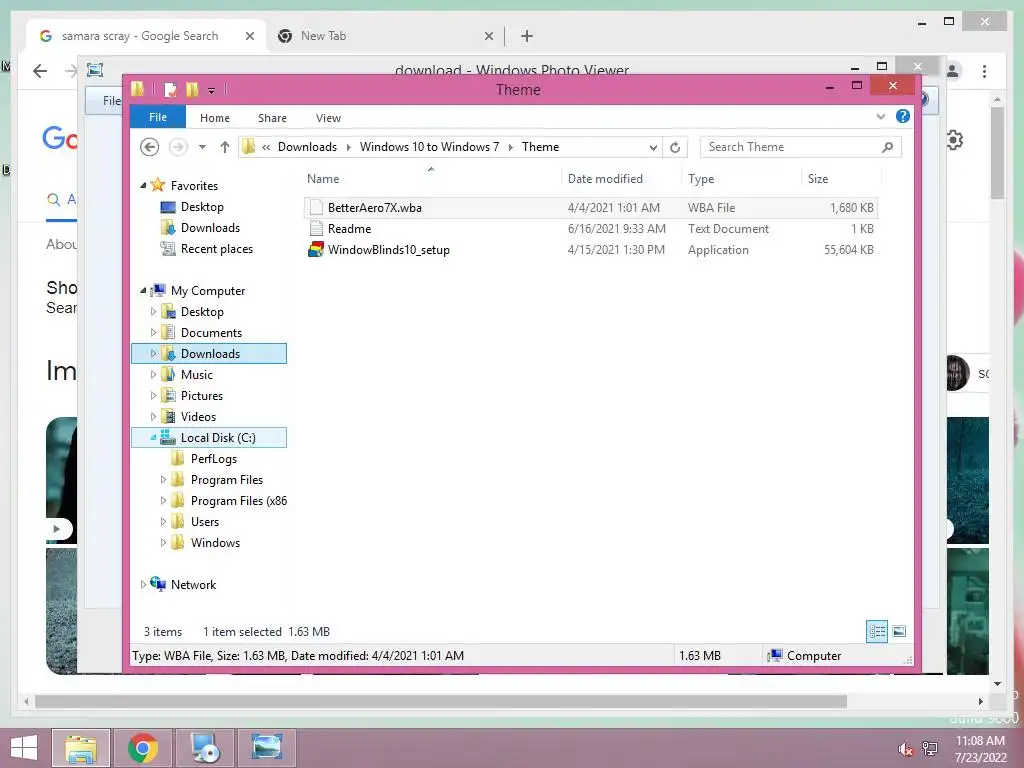This screenshot has width=1024, height=768.
Task: Open Chrome three-dot menu
Action: coord(984,71)
